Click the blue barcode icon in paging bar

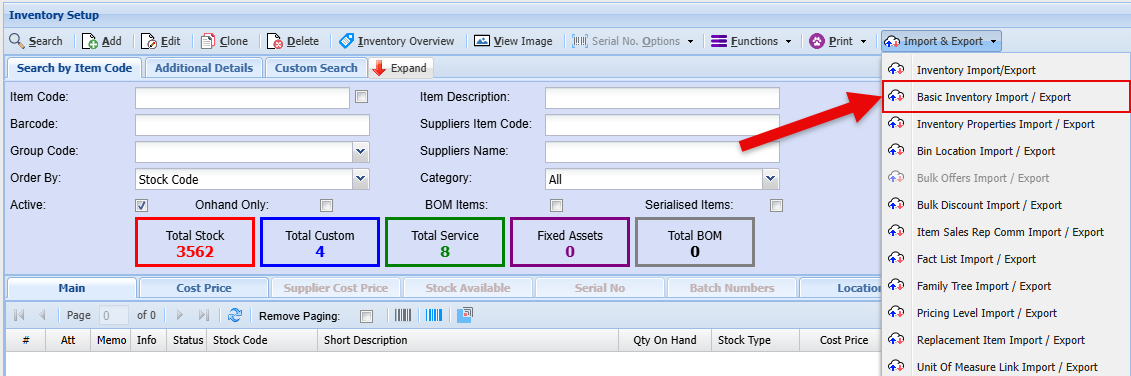tap(434, 315)
